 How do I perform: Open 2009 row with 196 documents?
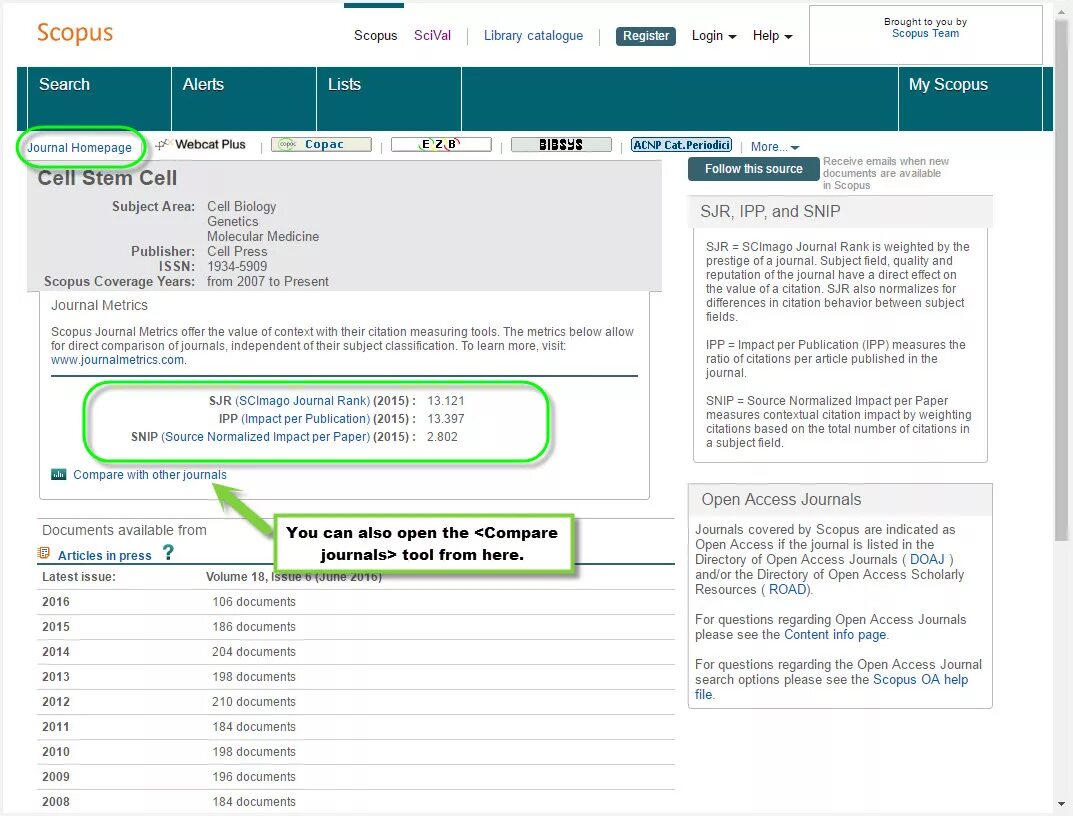coord(356,777)
